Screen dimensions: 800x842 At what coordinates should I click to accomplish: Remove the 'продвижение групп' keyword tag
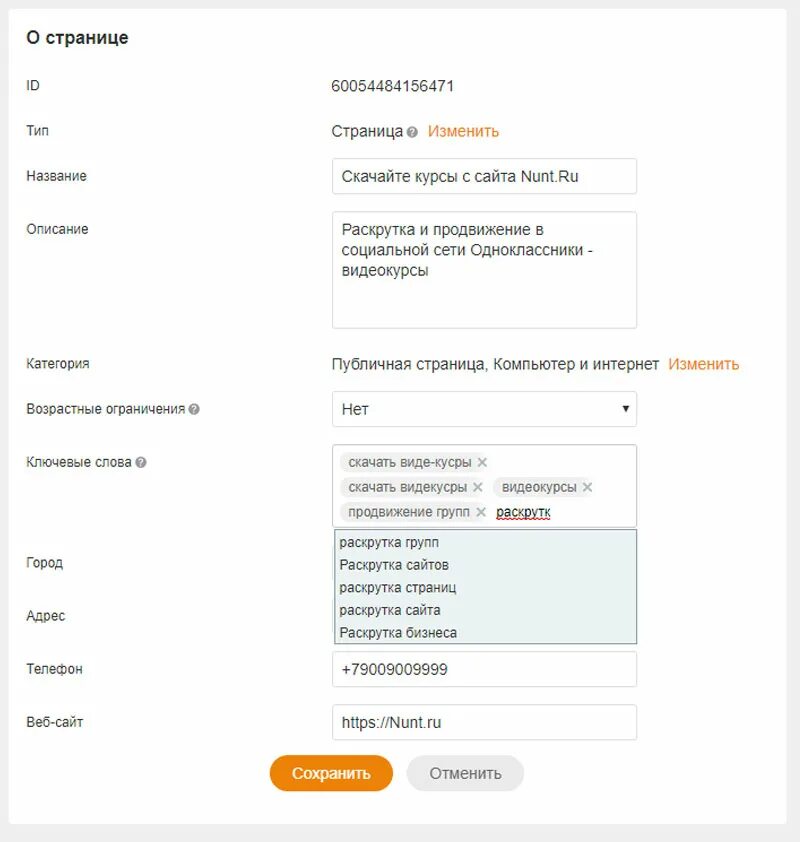pyautogui.click(x=481, y=512)
